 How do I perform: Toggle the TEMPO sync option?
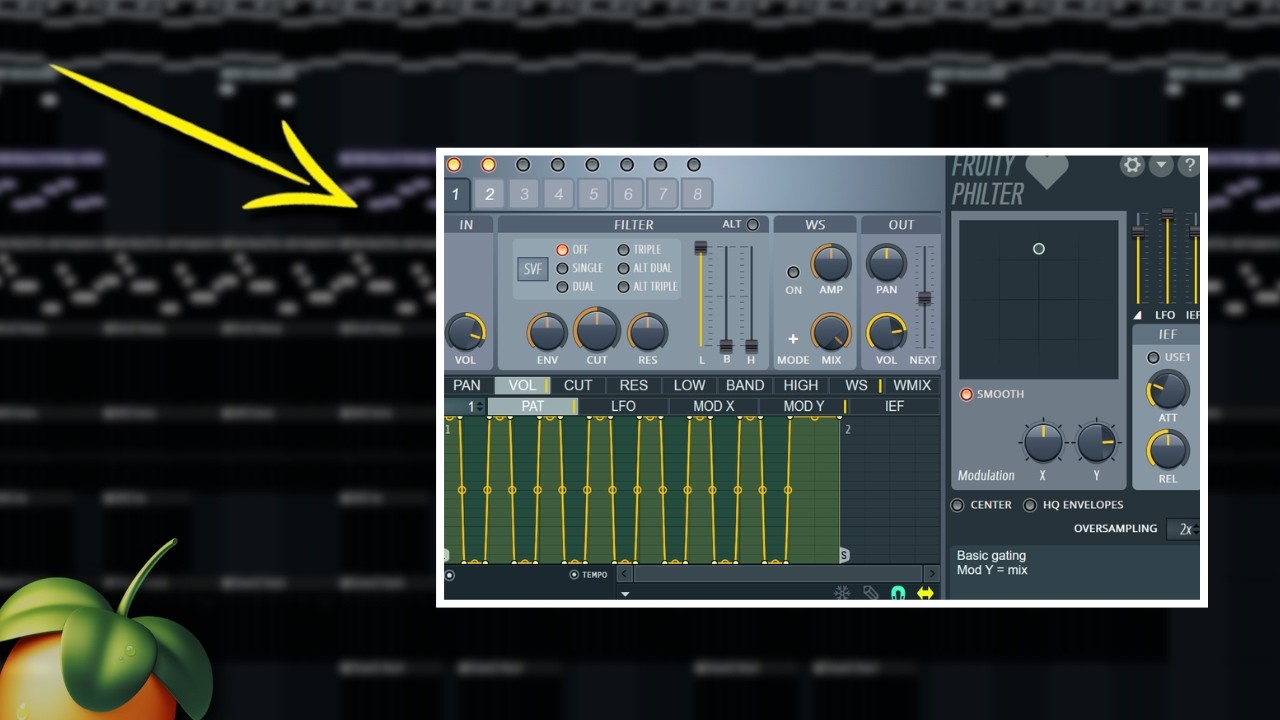pyautogui.click(x=574, y=575)
